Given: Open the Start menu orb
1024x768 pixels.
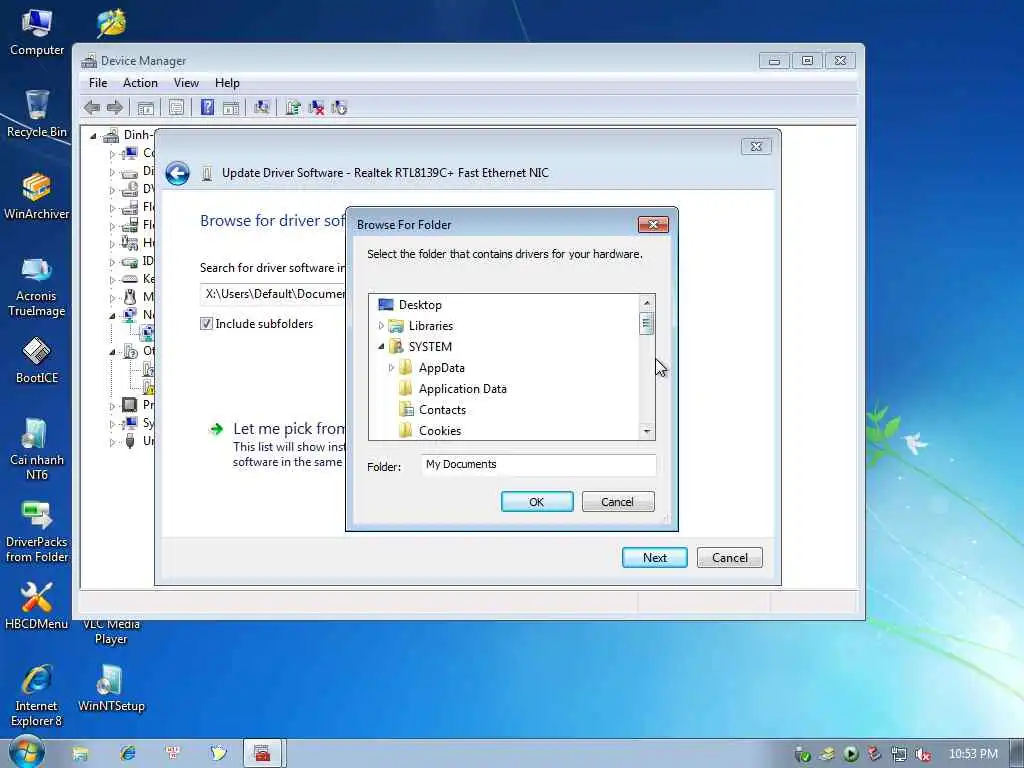Looking at the screenshot, I should (x=27, y=752).
